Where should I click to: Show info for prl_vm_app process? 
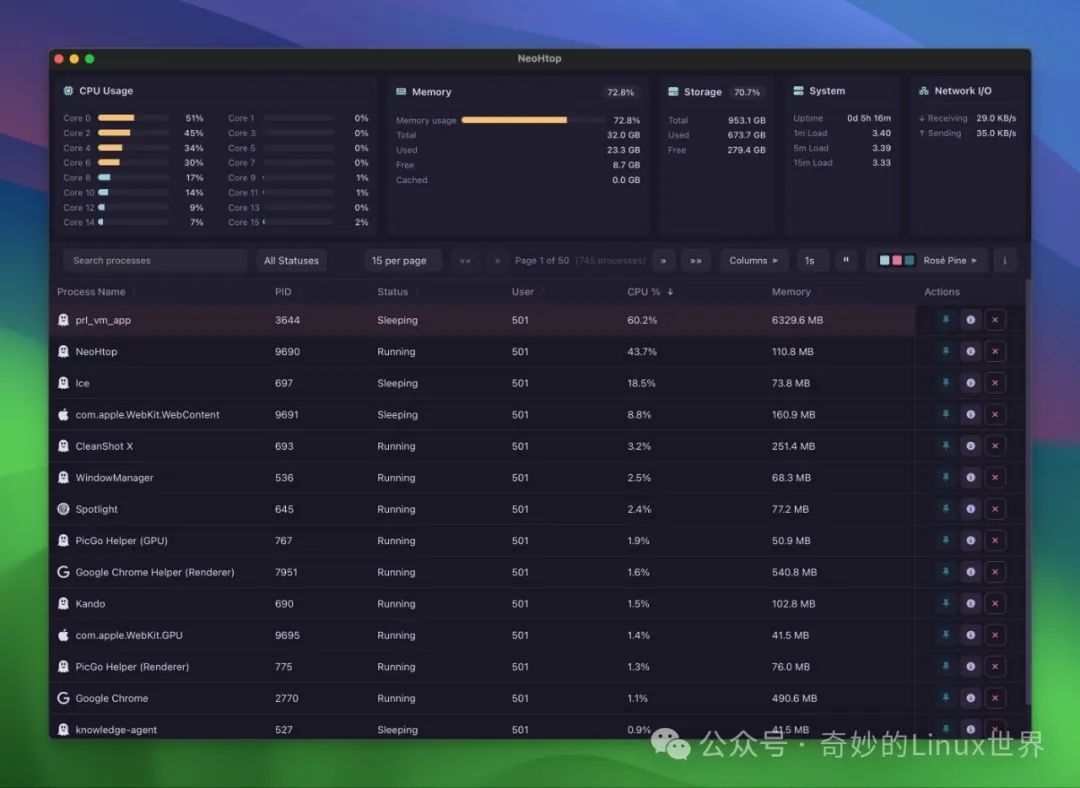pos(970,320)
